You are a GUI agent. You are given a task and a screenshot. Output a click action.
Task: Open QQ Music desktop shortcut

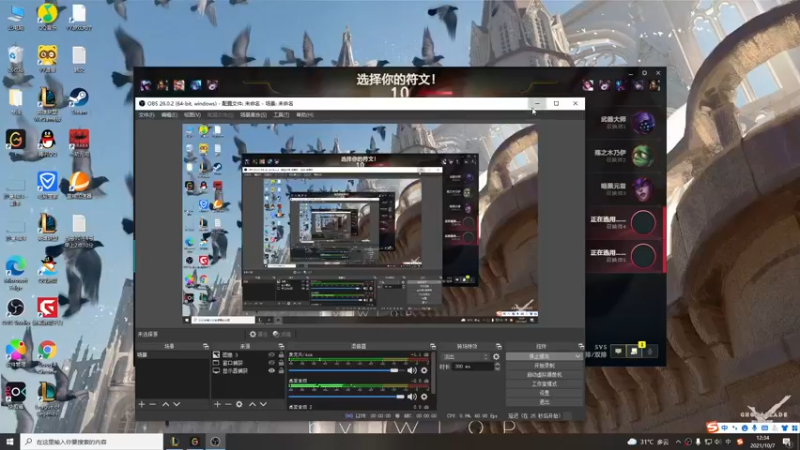pos(47,14)
